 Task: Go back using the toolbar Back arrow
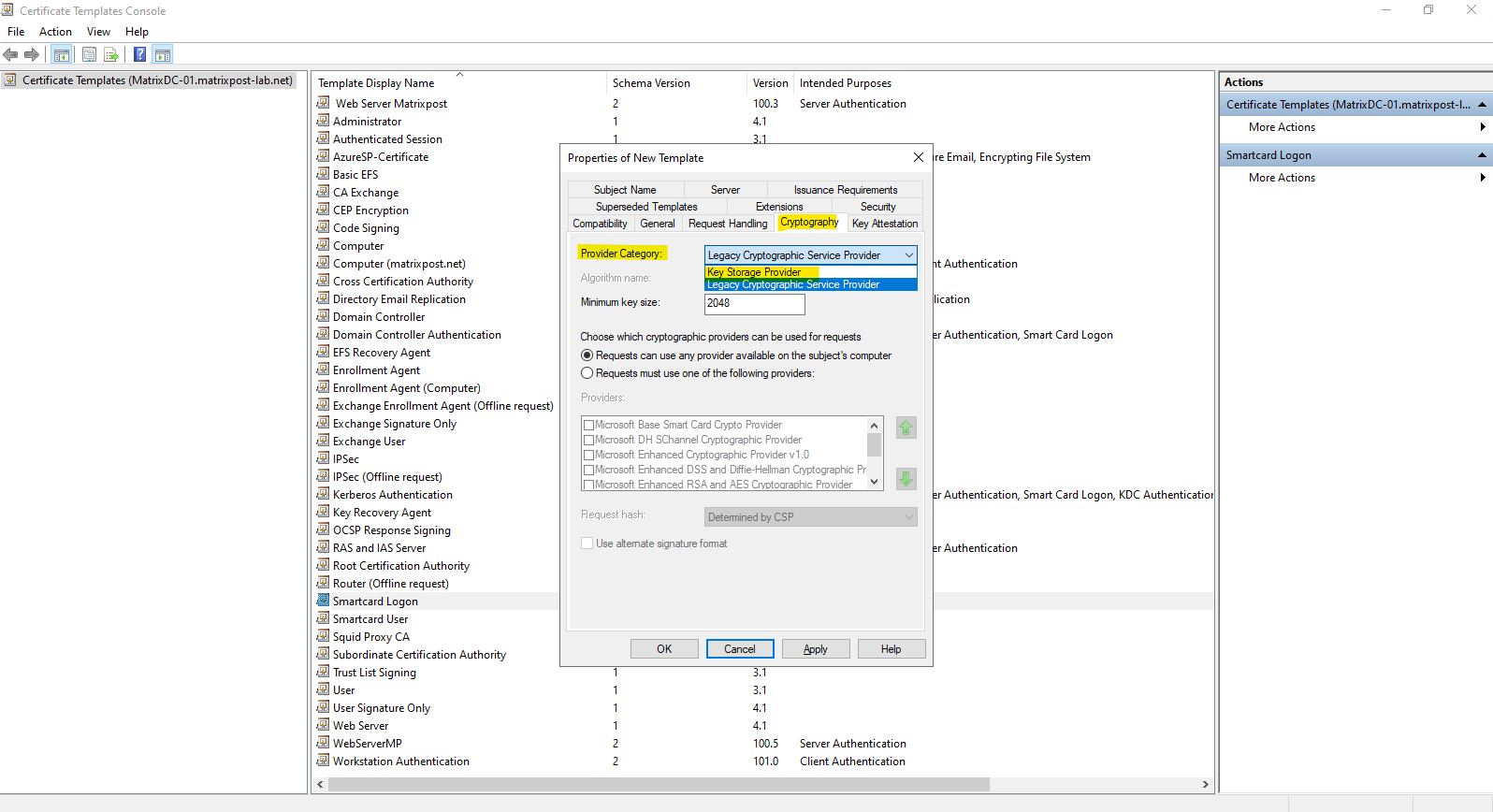tap(11, 54)
